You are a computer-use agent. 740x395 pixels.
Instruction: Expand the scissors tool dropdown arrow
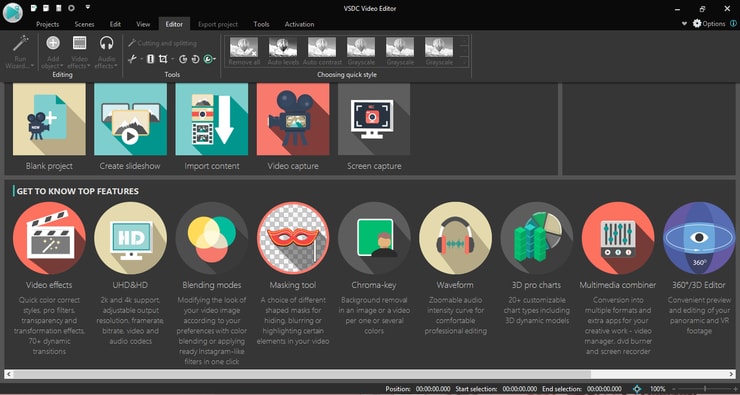pos(142,59)
